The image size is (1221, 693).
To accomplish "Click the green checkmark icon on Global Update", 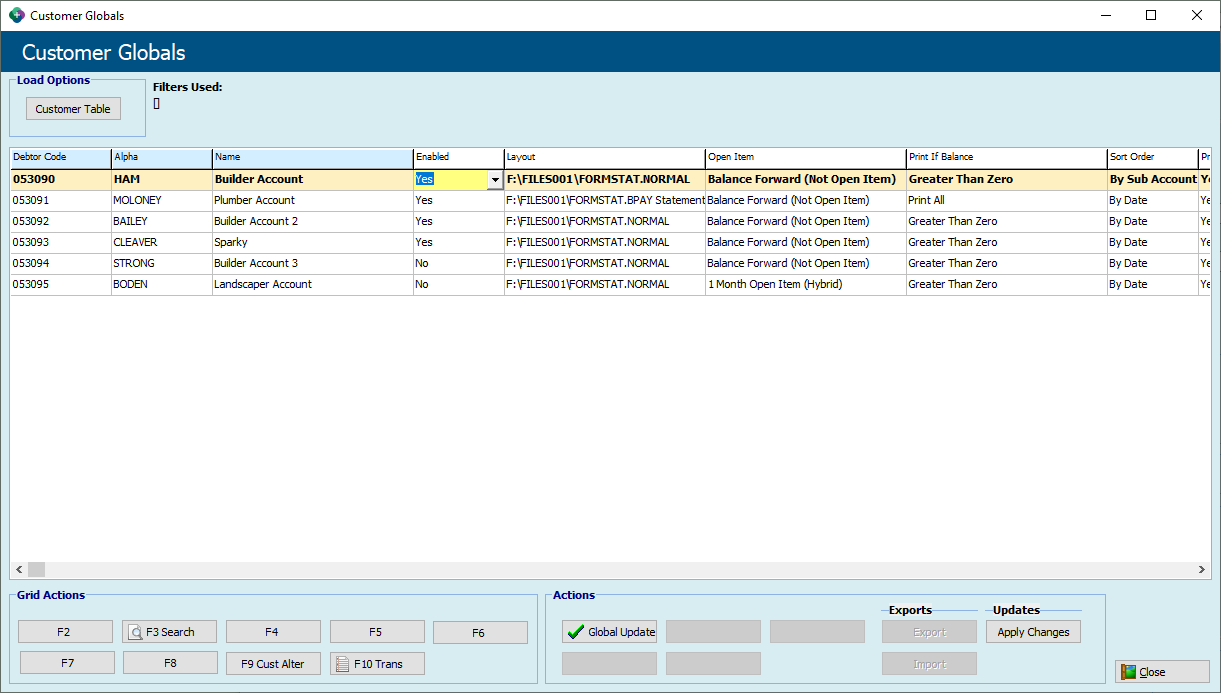I will pyautogui.click(x=575, y=632).
